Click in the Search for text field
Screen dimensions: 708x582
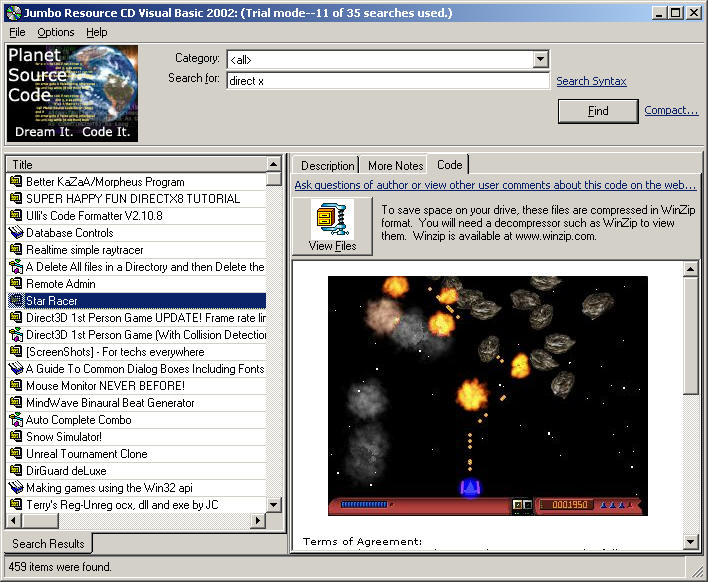click(x=388, y=81)
